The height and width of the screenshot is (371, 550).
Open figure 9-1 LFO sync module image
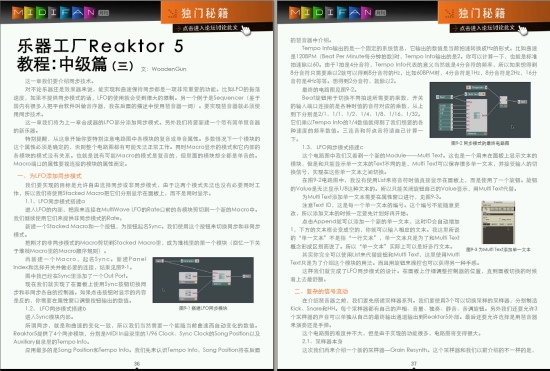point(203,280)
